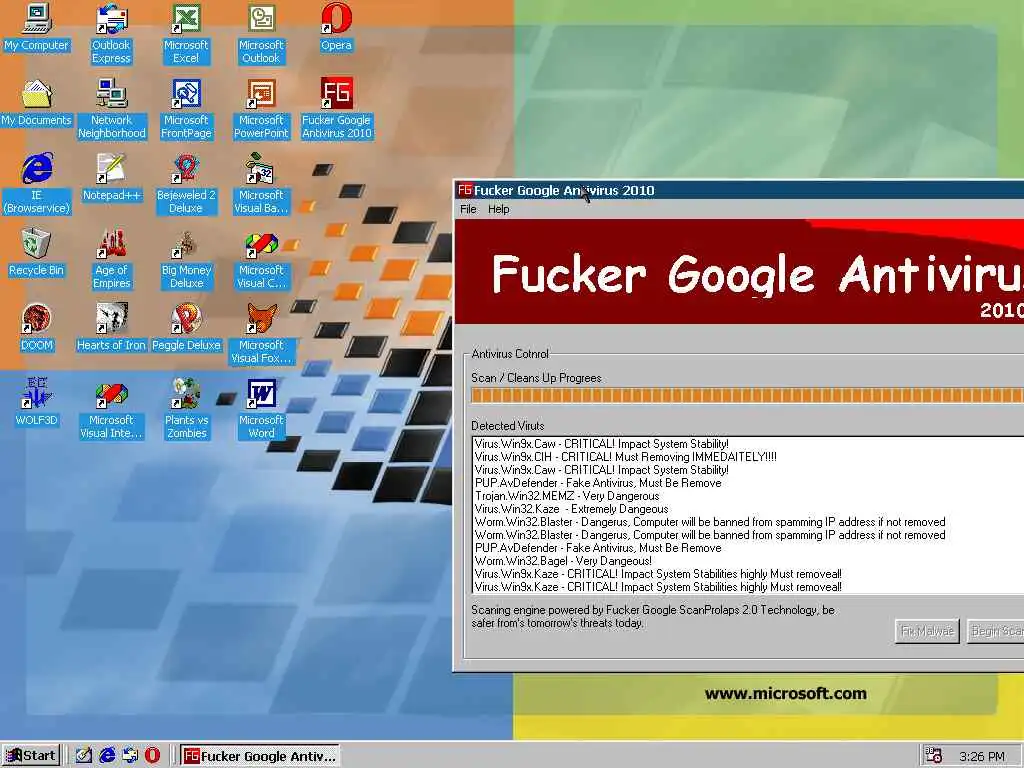Select the Trojan.Win32.MEMZ entry
This screenshot has width=1024, height=768.
(567, 496)
